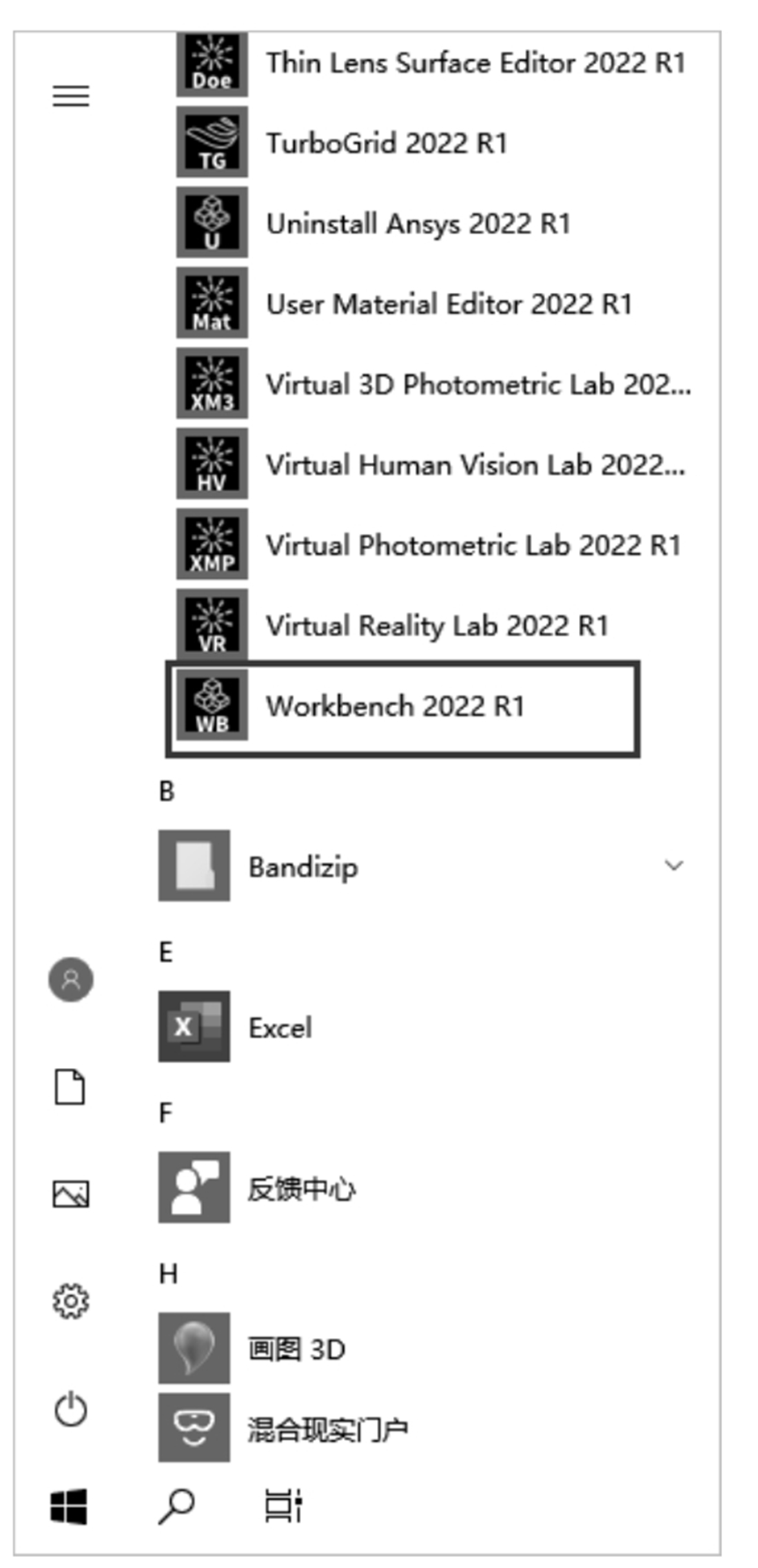The width and height of the screenshot is (758, 1568).
Task: Click the taskbar search magnifier
Action: [176, 1506]
